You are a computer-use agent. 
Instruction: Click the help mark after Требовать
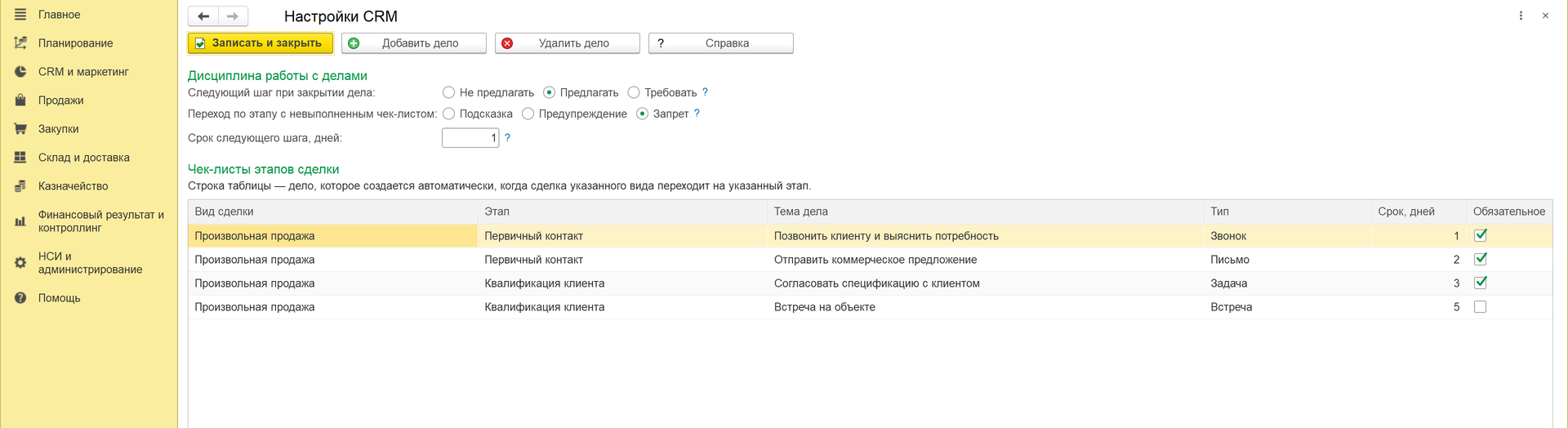coord(705,92)
